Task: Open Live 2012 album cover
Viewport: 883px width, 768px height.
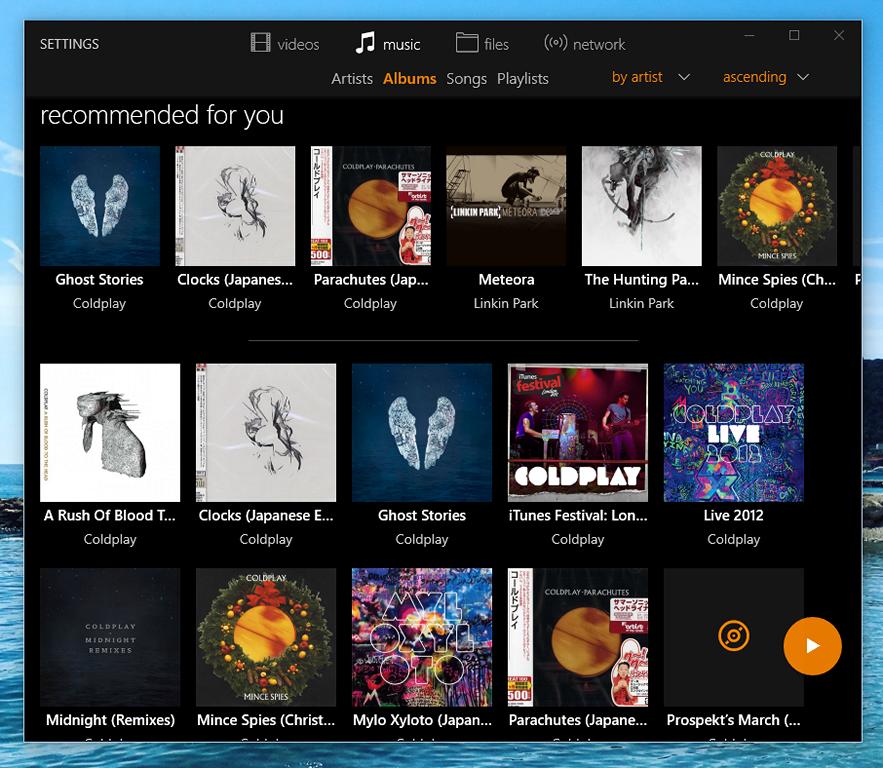Action: pos(733,432)
